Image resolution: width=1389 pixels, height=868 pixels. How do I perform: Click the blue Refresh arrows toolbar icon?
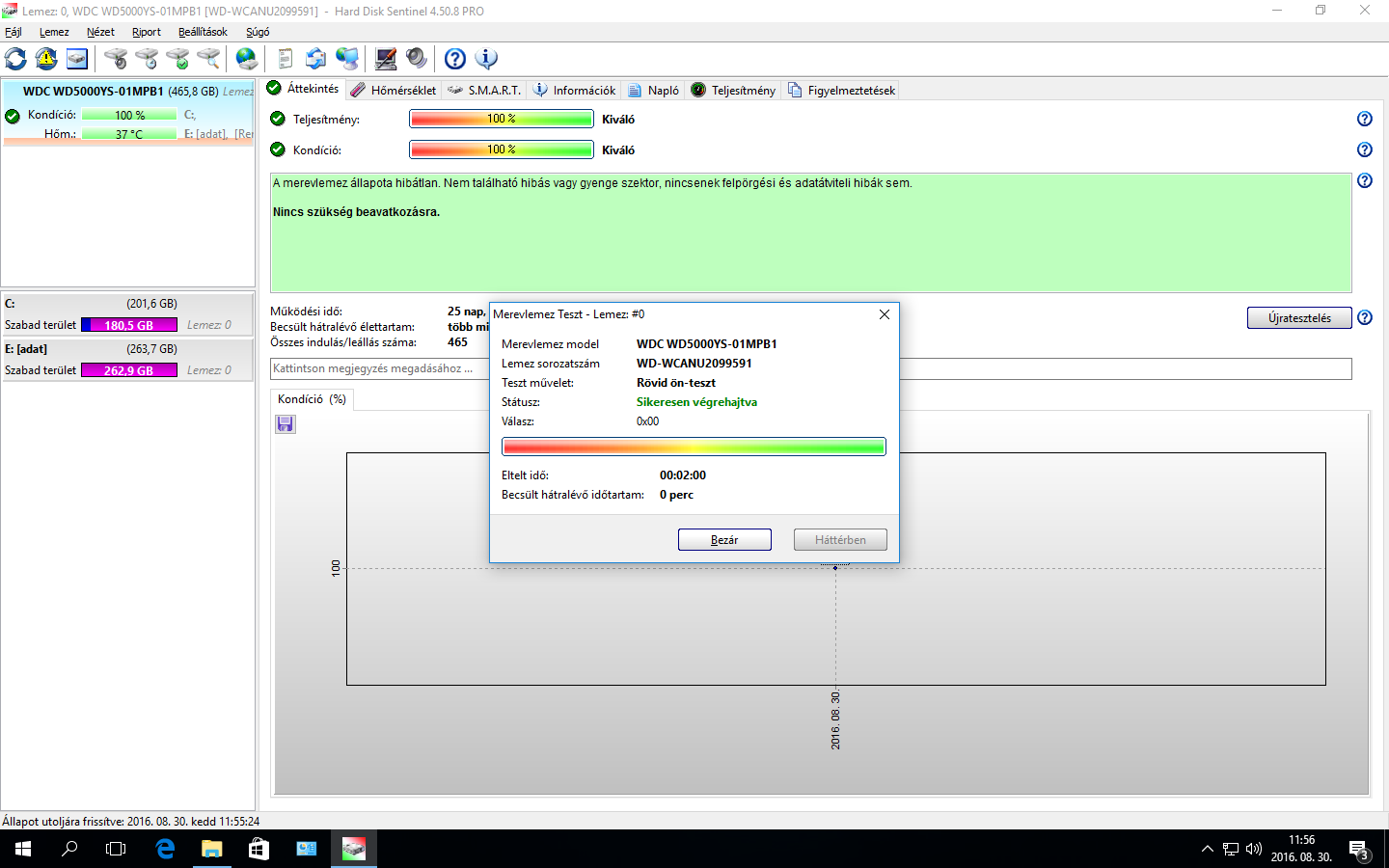[x=15, y=59]
